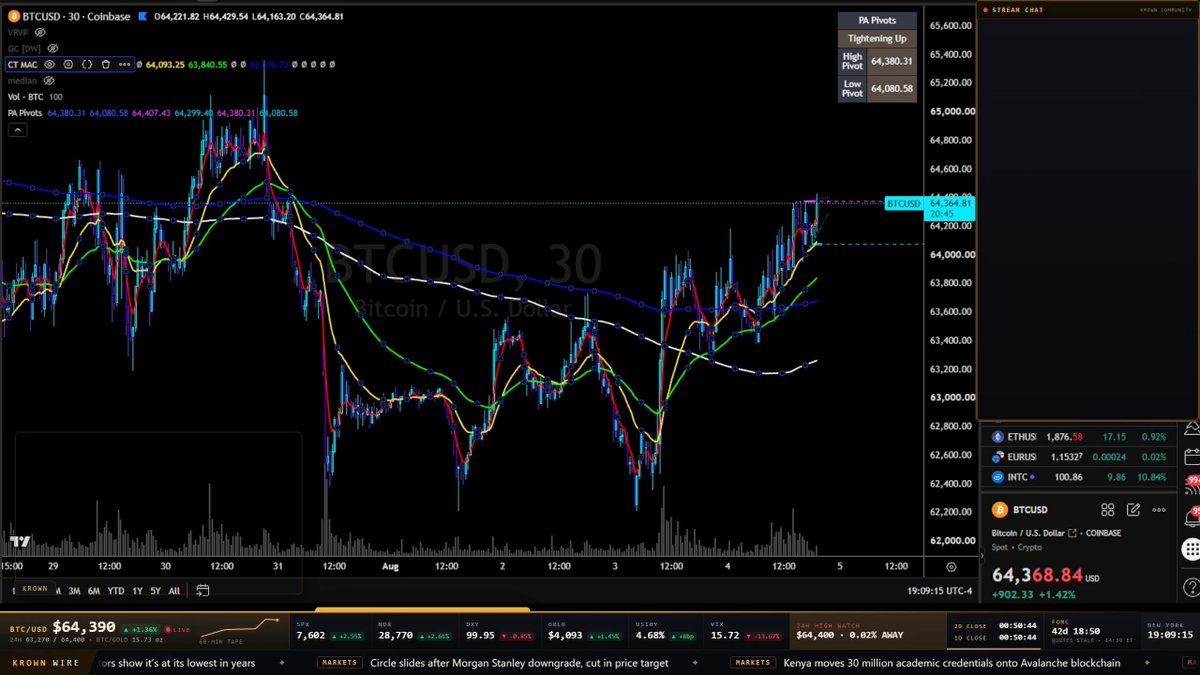Show the hidden VRVP indicator
Image resolution: width=1200 pixels, height=675 pixels.
pyautogui.click(x=39, y=32)
